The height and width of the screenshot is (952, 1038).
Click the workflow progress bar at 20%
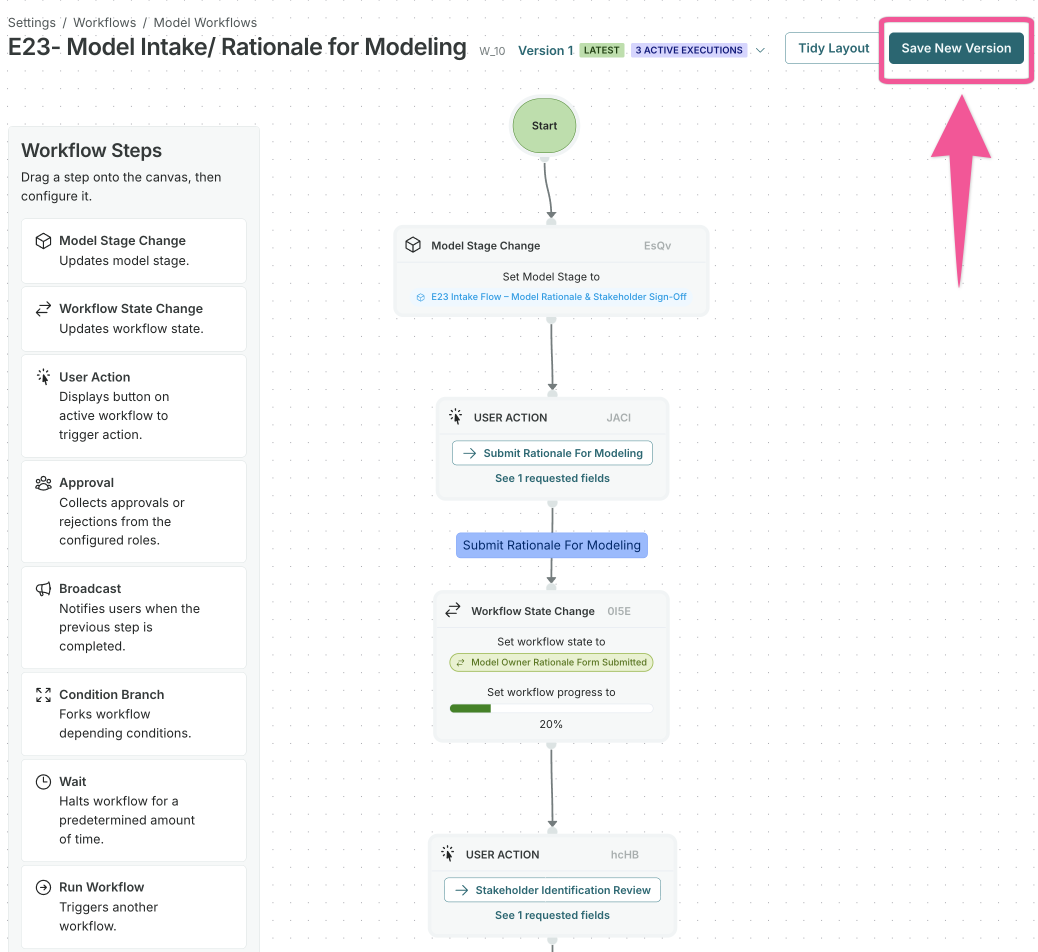coord(551,708)
